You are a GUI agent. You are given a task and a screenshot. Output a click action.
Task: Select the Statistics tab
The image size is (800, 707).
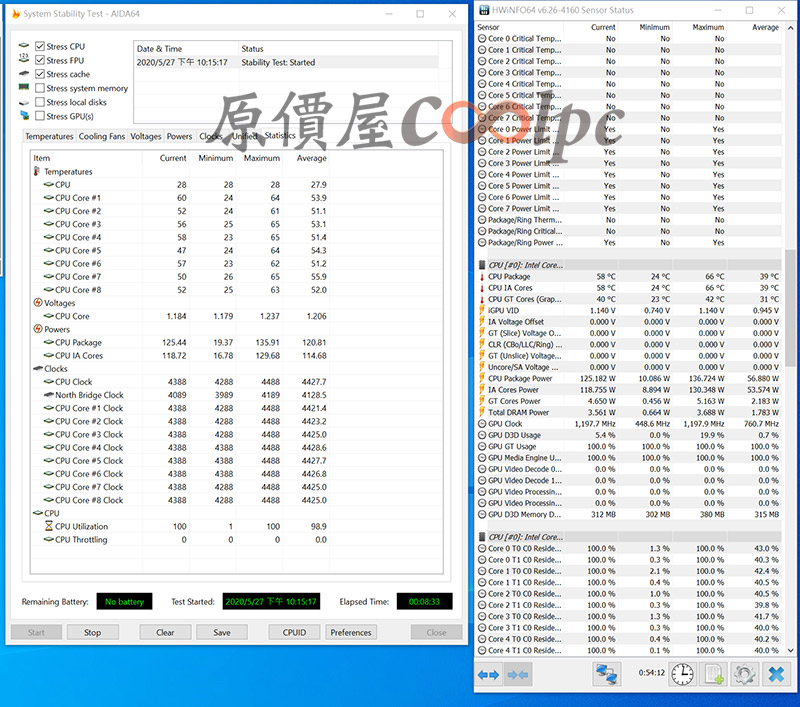(280, 135)
